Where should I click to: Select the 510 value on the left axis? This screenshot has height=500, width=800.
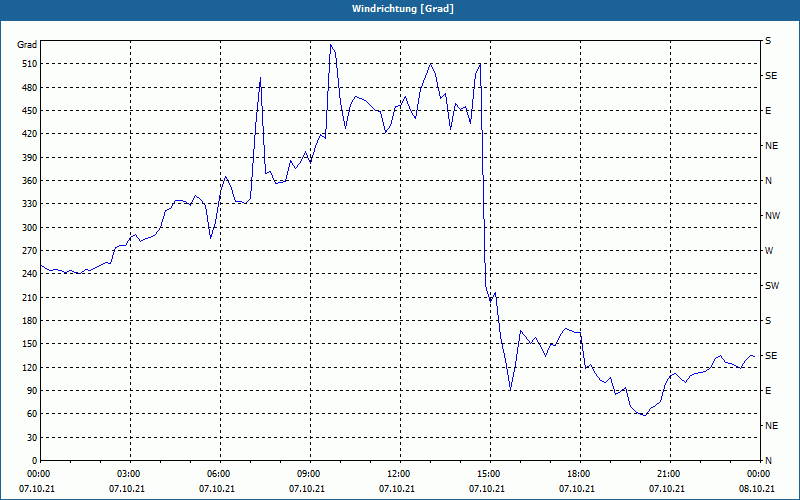click(x=30, y=64)
